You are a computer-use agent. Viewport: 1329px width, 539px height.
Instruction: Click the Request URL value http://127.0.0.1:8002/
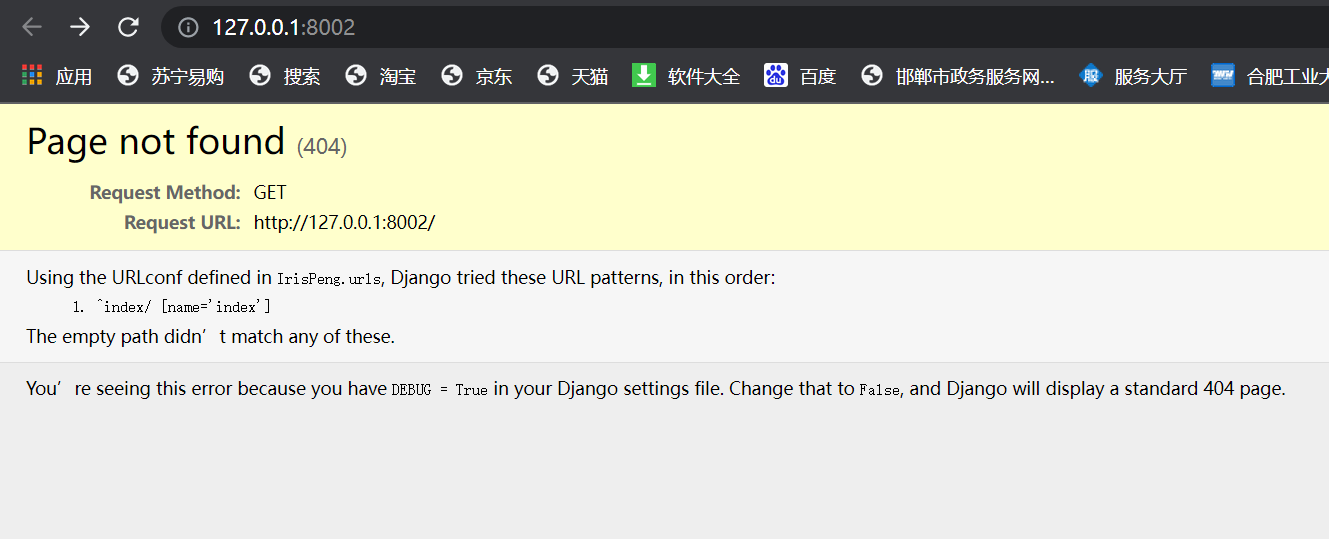344,222
